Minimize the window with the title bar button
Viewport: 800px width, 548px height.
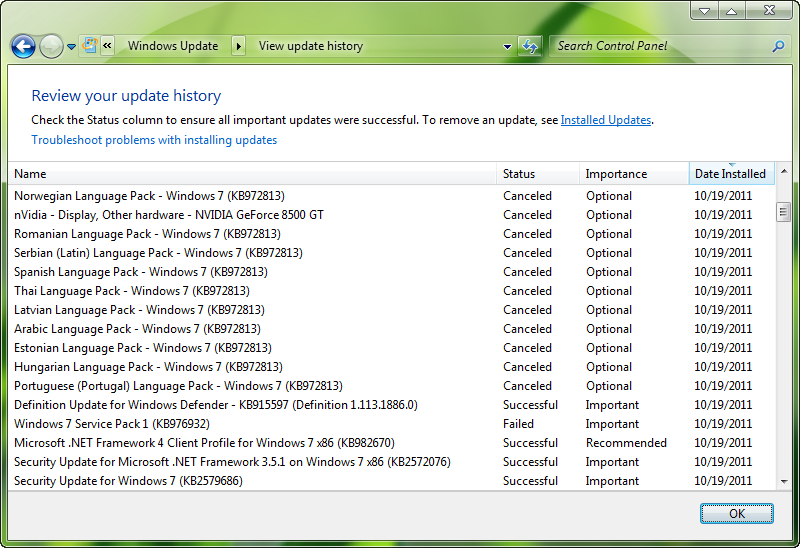(705, 11)
